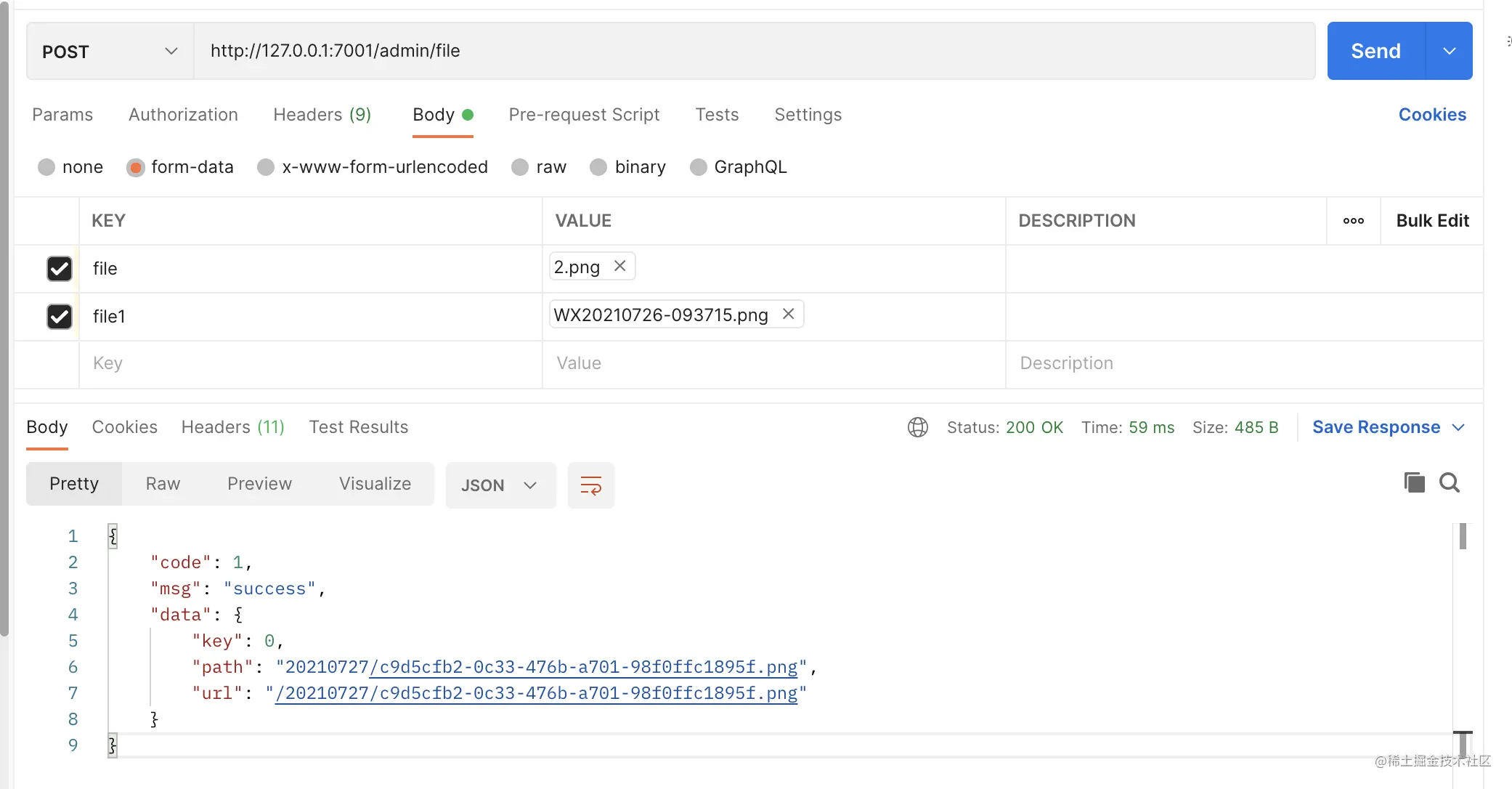
Task: Remove the 2.png file attachment
Action: point(619,266)
